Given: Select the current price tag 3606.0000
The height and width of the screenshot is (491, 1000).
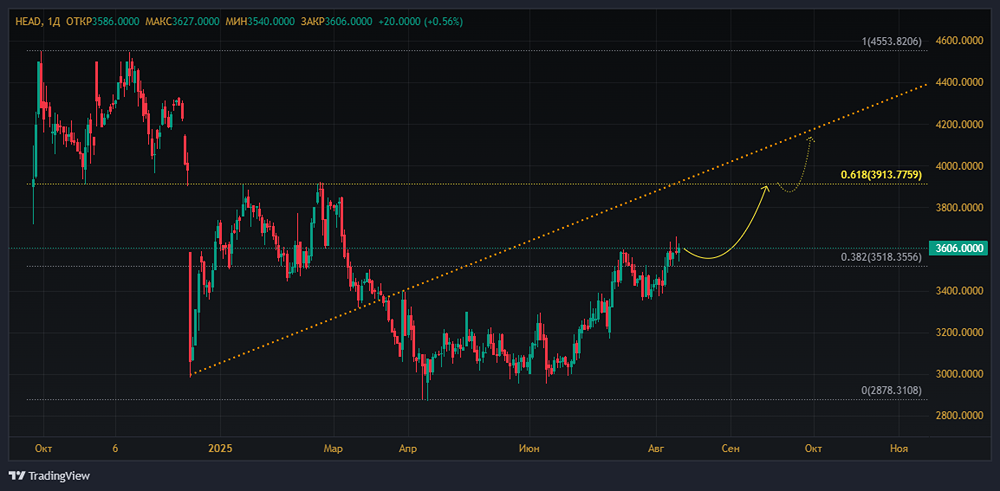Looking at the screenshot, I should coord(960,248).
